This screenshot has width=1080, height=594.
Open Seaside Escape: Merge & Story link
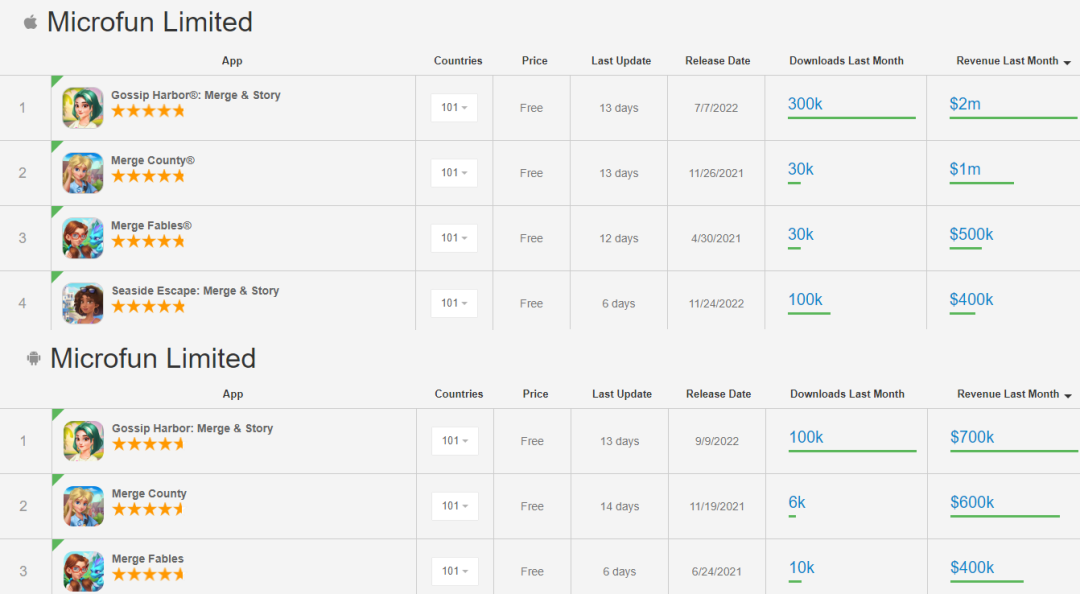pos(195,291)
